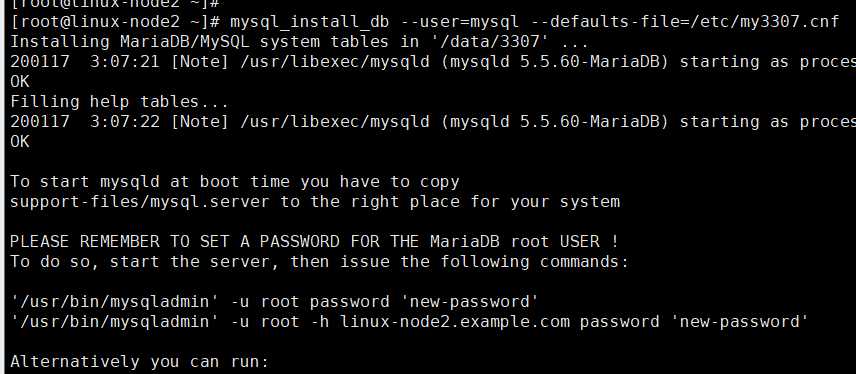Screen dimensions: 856x374
Task: Click the linux-node2.example.com hostname
Action: pos(455,321)
